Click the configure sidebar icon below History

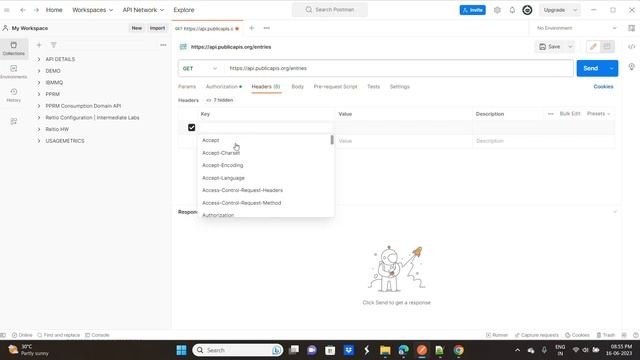pyautogui.click(x=13, y=121)
